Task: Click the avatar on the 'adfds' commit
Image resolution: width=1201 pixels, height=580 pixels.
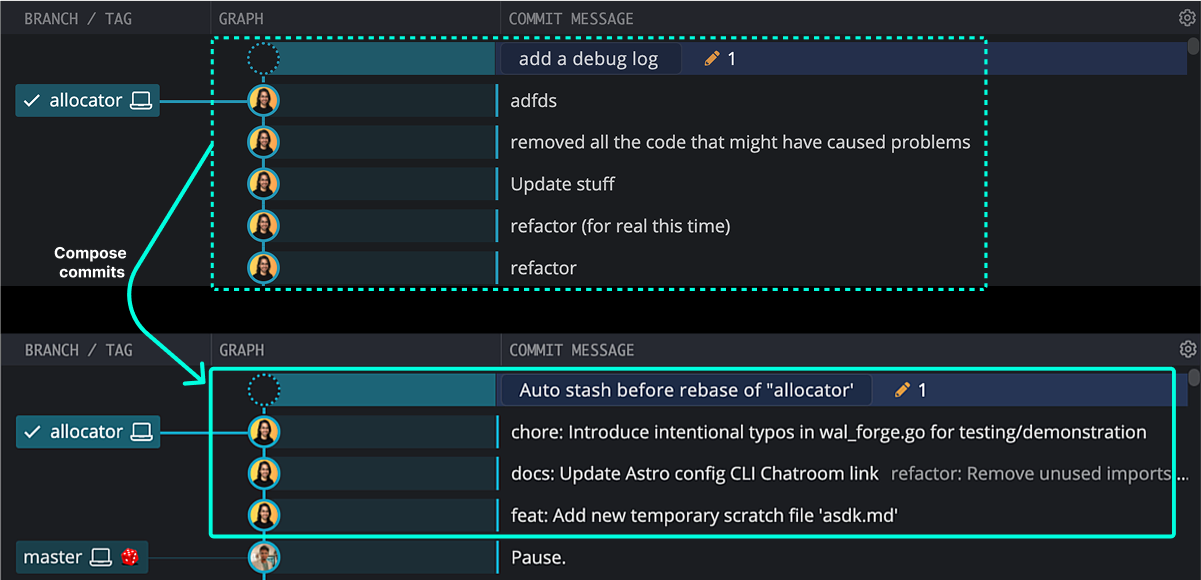Action: tap(263, 100)
